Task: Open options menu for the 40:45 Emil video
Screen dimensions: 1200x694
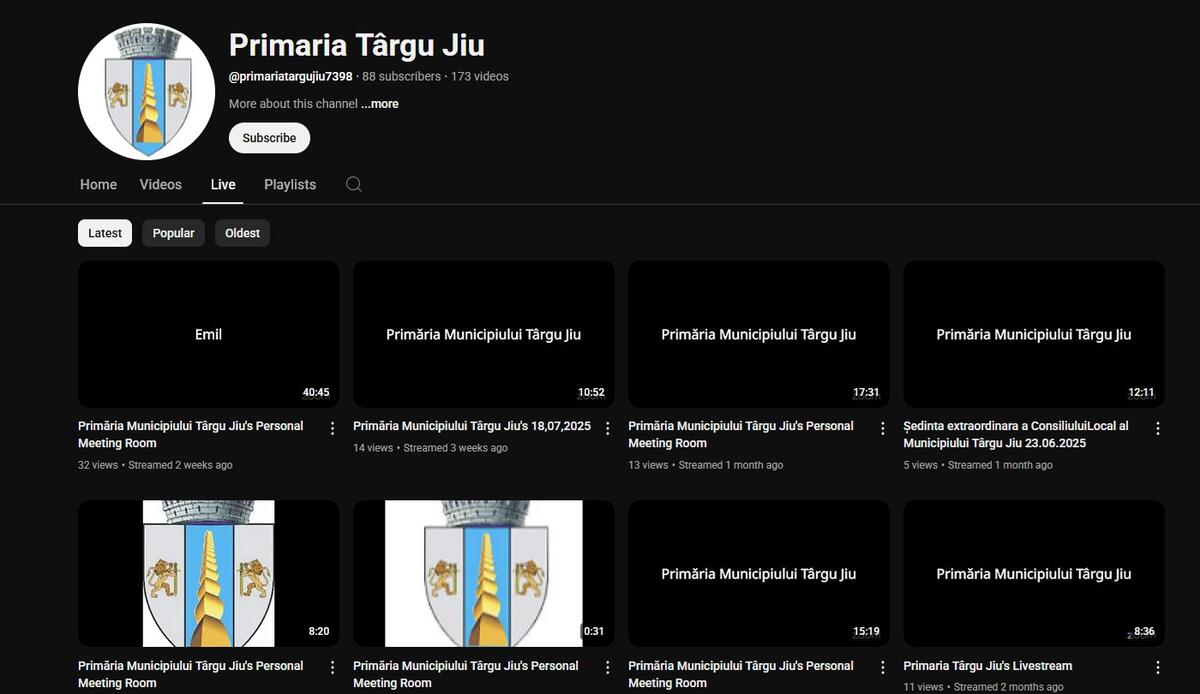Action: pos(332,428)
